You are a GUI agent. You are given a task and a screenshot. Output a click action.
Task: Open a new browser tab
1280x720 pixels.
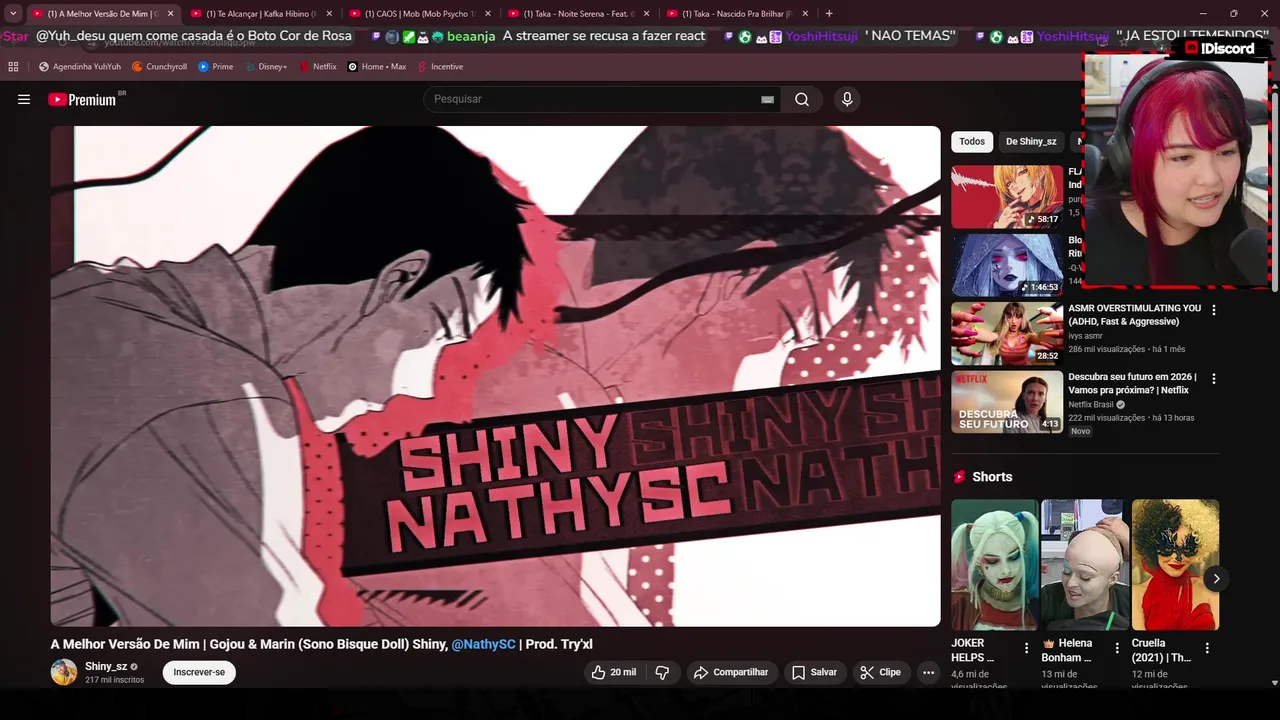coord(829,14)
